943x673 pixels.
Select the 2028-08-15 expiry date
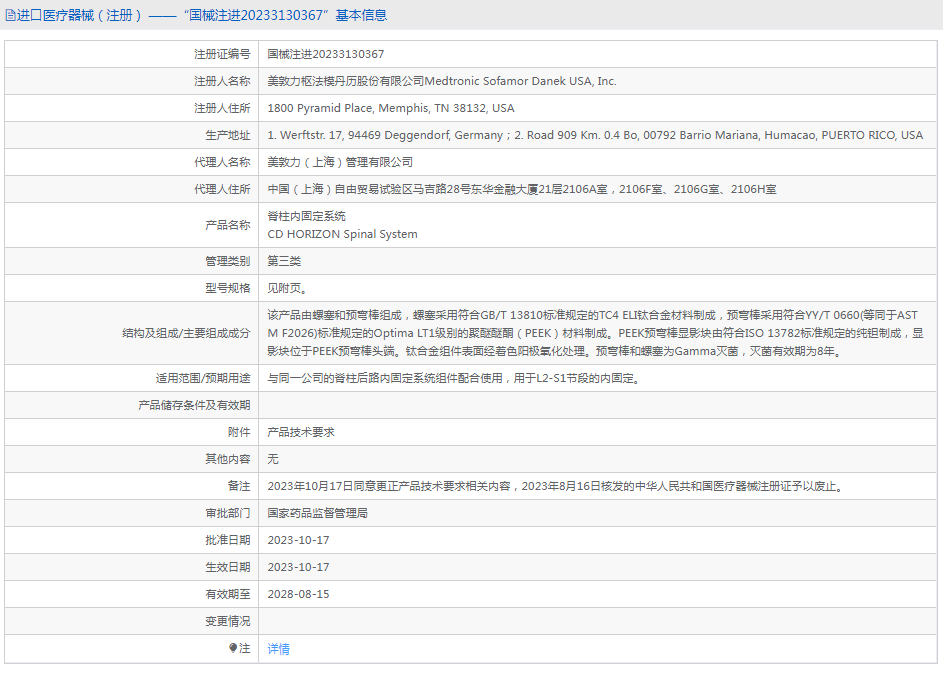(x=298, y=594)
